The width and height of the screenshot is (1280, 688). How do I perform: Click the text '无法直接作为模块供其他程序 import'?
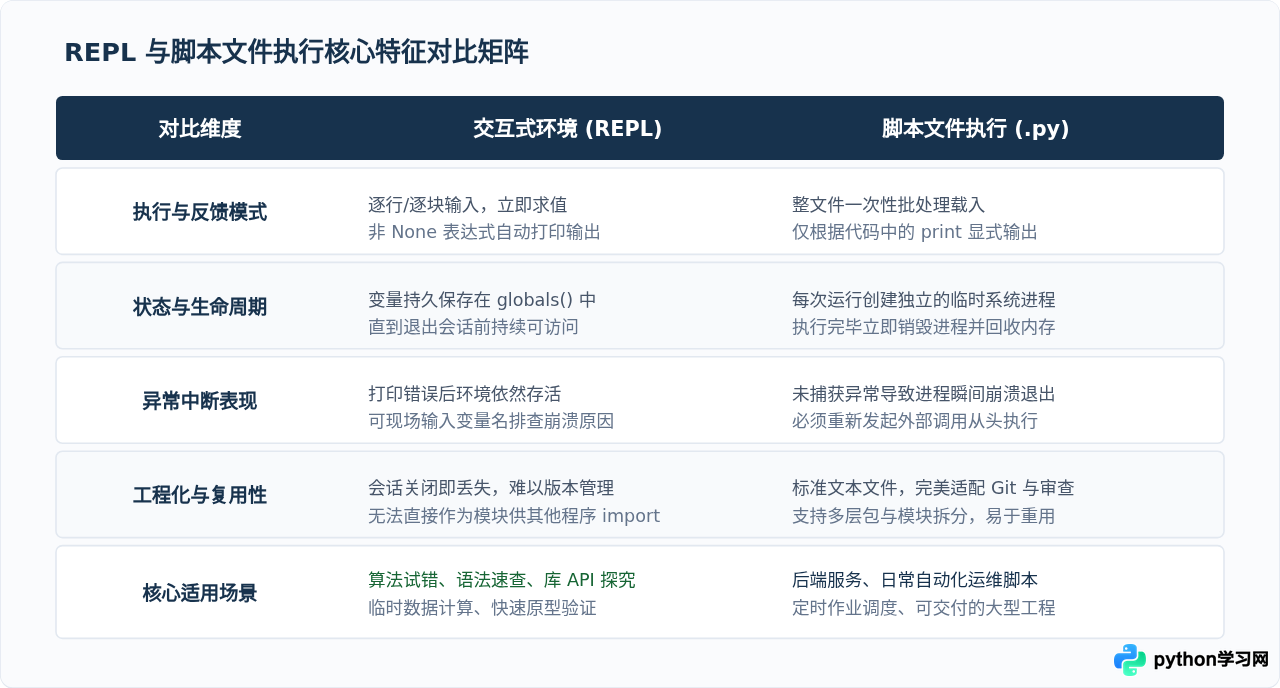click(x=514, y=516)
